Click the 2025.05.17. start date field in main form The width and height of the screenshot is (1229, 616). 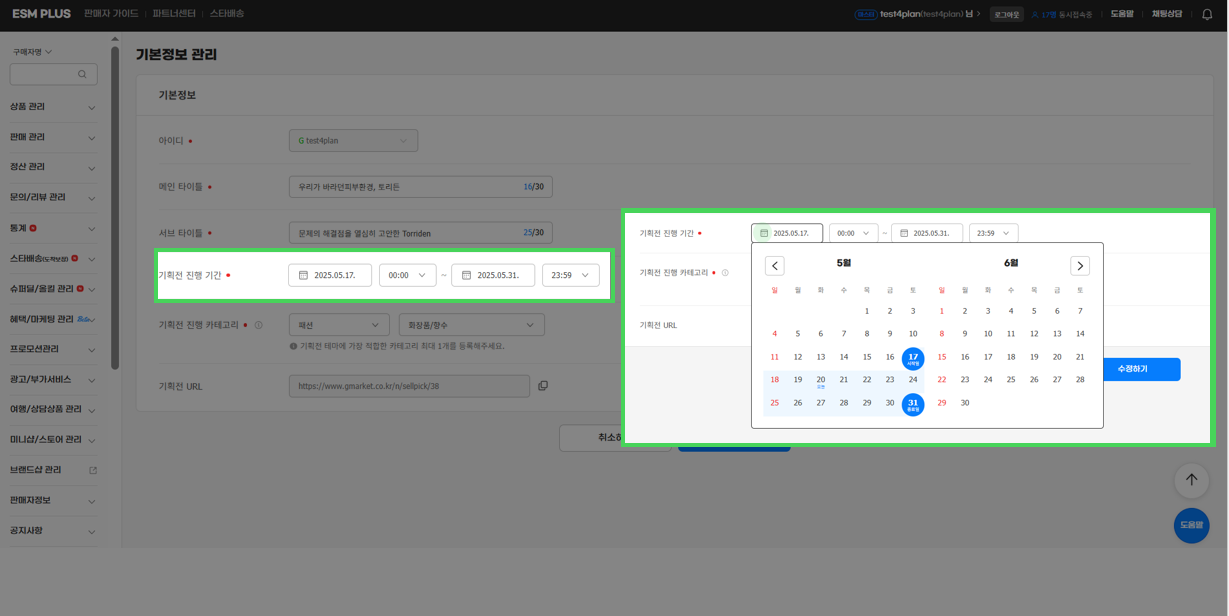pos(330,275)
